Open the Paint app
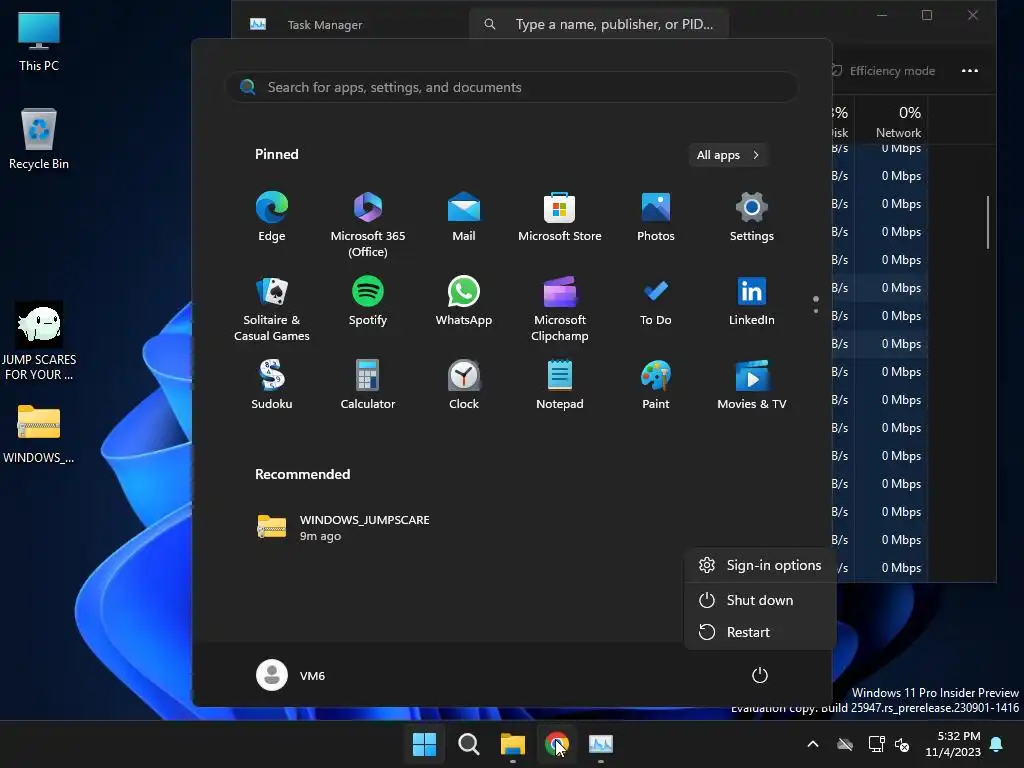This screenshot has width=1024, height=768. (656, 385)
